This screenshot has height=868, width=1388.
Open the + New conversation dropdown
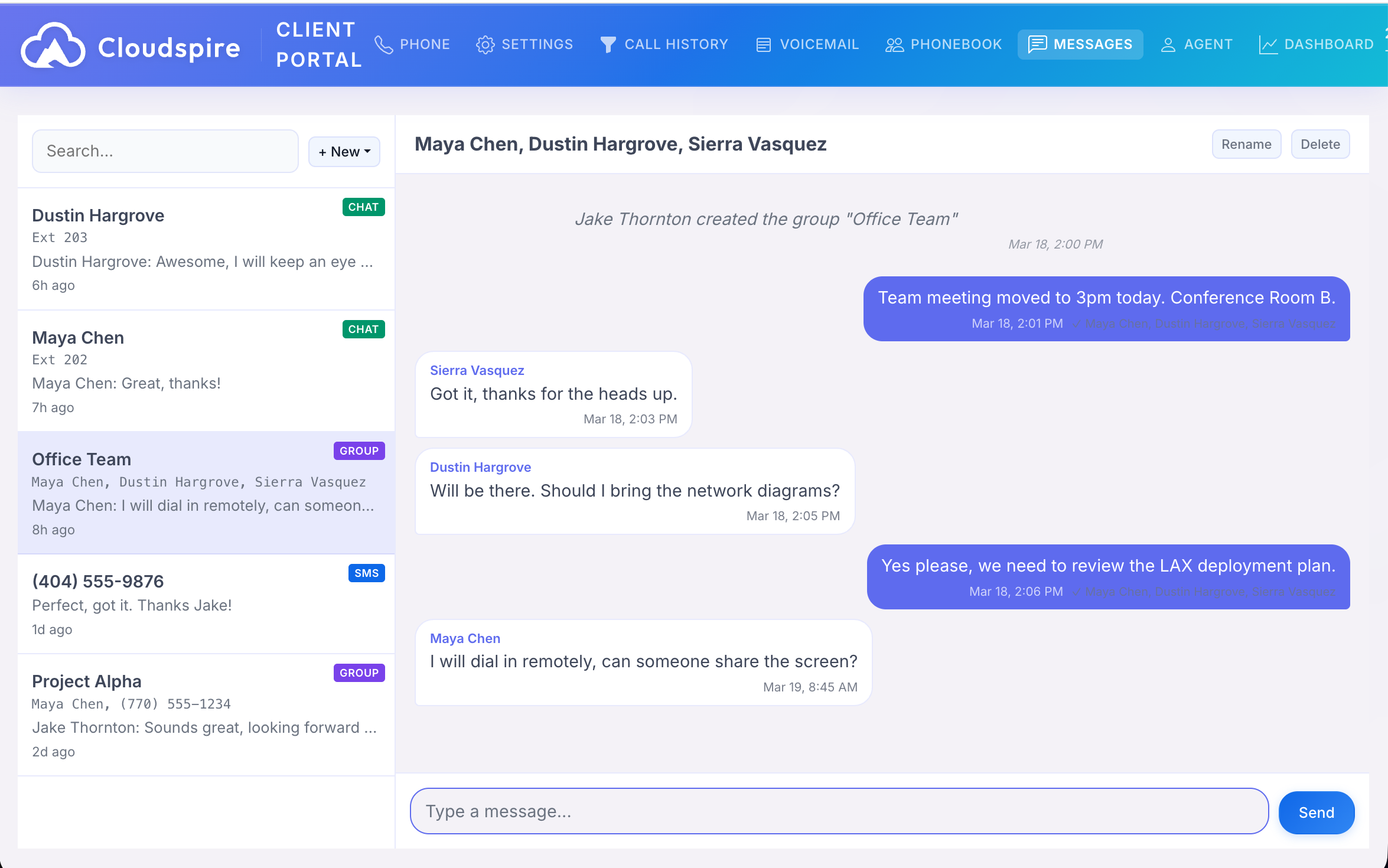point(344,151)
